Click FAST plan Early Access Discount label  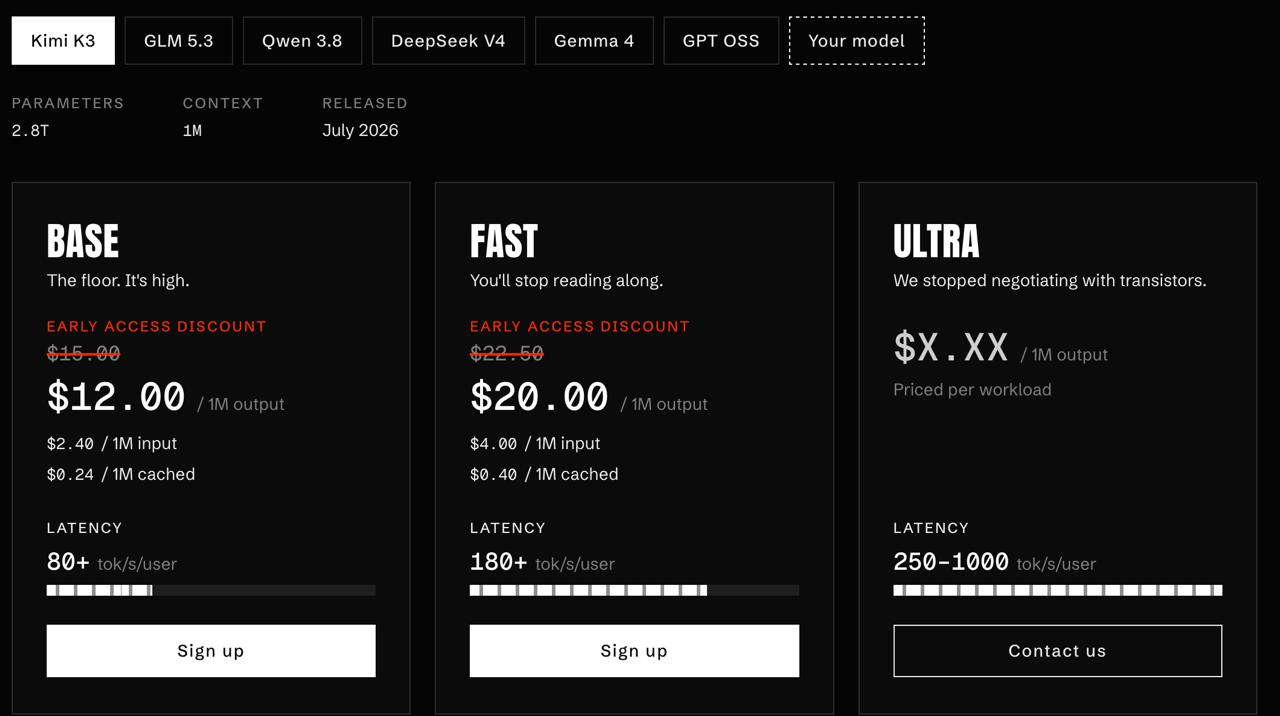pyautogui.click(x=580, y=326)
